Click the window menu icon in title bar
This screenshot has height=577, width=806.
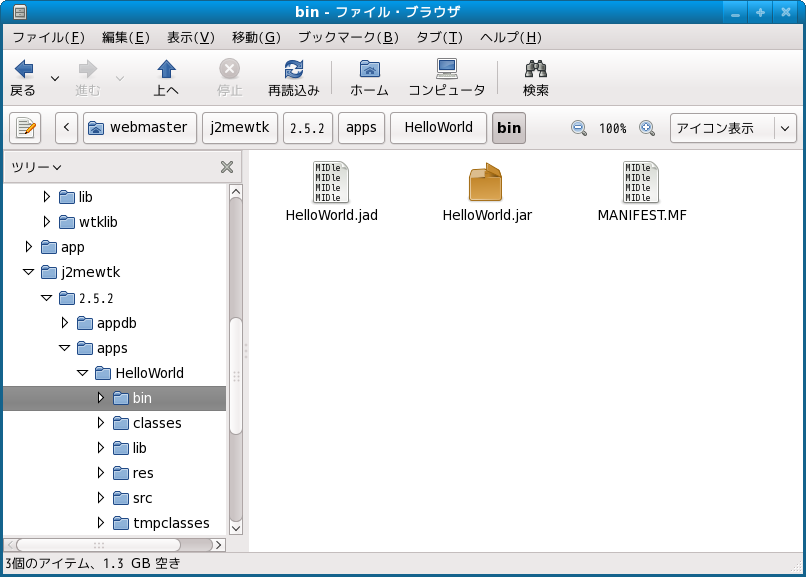coord(20,11)
